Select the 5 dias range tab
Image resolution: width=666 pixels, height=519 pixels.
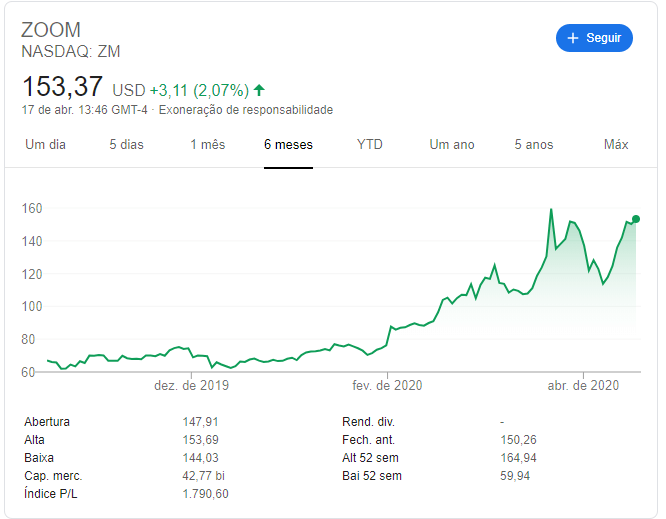coord(127,144)
